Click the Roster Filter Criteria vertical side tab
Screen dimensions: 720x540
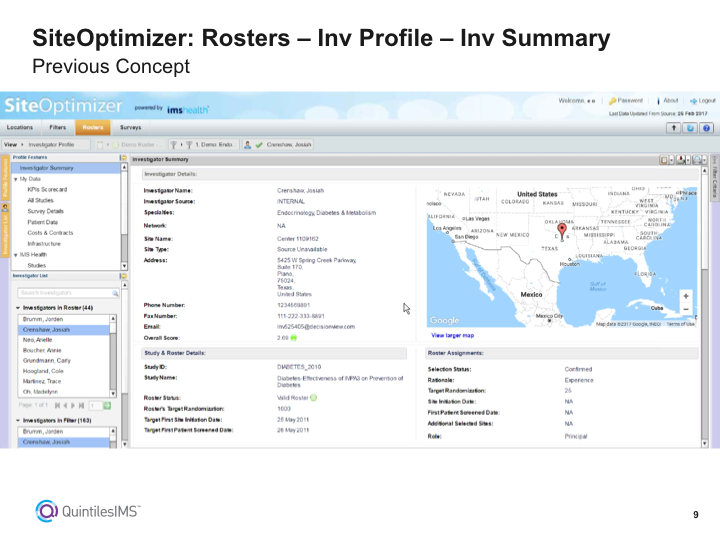point(715,178)
